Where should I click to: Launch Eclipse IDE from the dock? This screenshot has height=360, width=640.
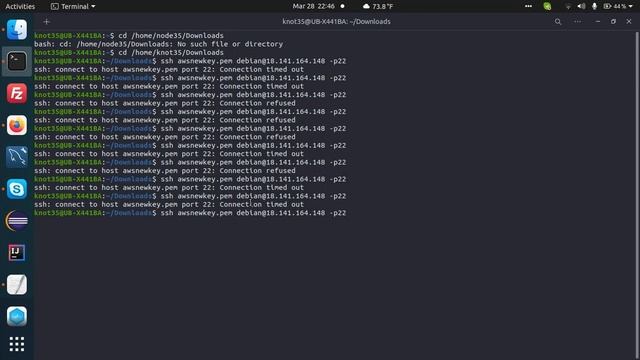17,221
